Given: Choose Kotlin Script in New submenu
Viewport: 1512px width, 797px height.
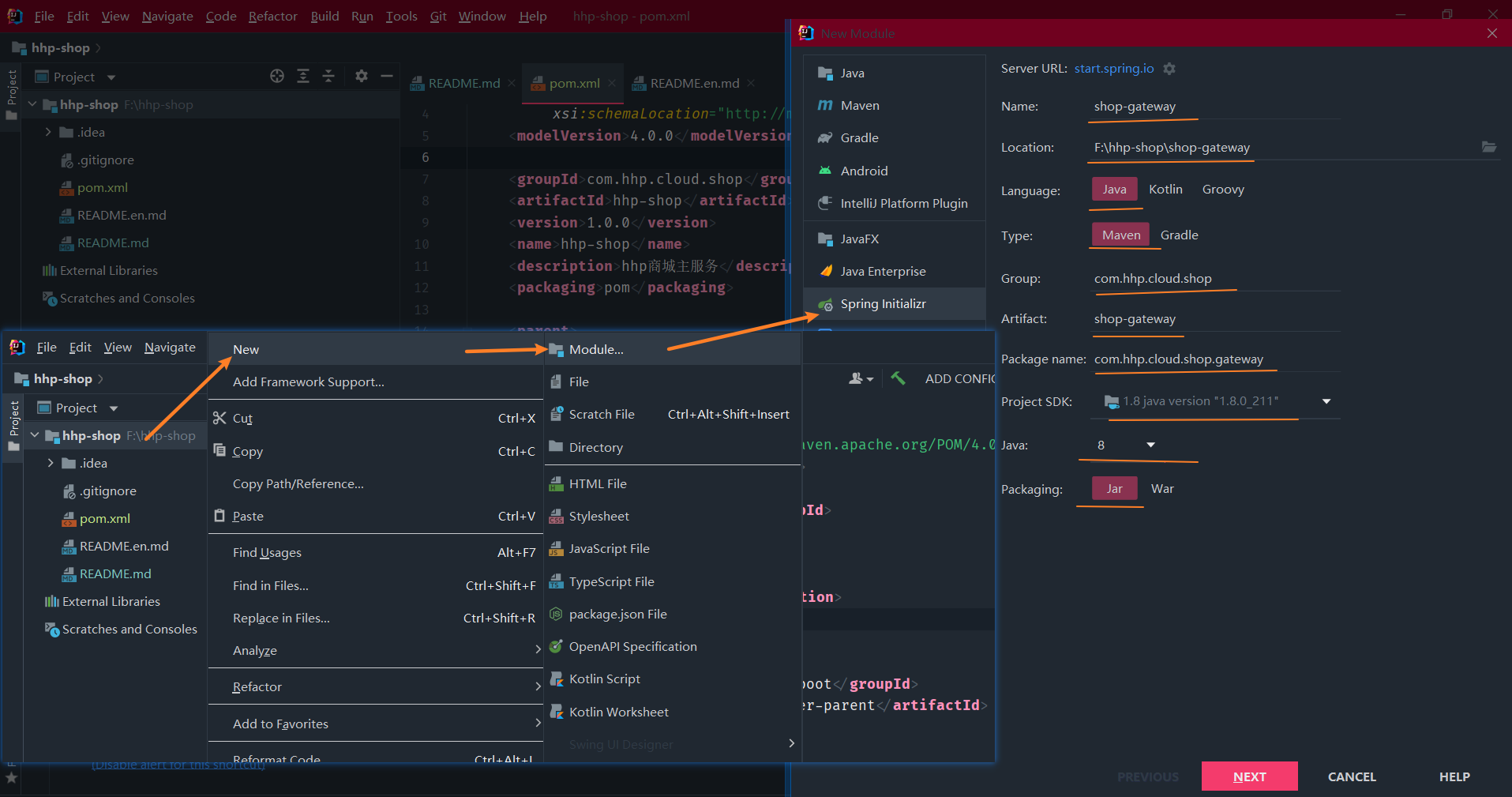Looking at the screenshot, I should point(673,679).
